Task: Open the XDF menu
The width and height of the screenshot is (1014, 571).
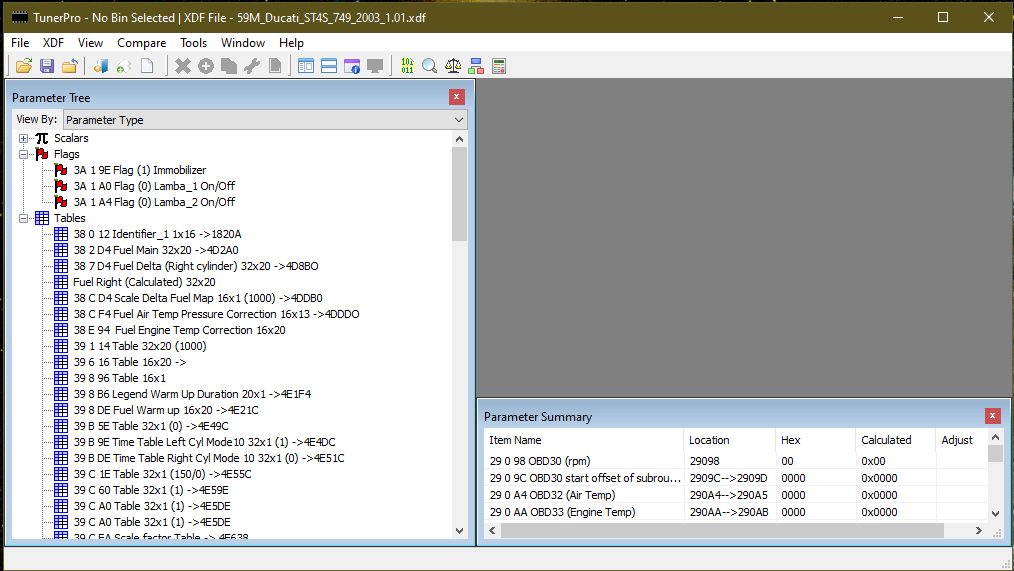Action: 53,43
